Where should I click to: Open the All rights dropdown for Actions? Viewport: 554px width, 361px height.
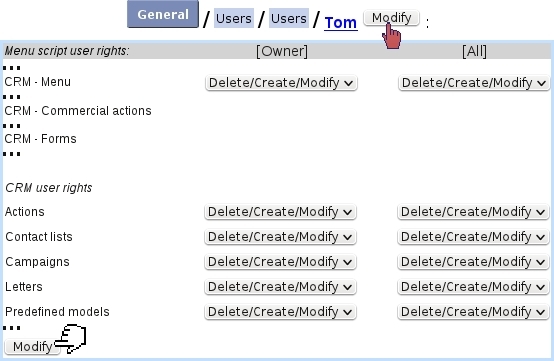point(473,212)
